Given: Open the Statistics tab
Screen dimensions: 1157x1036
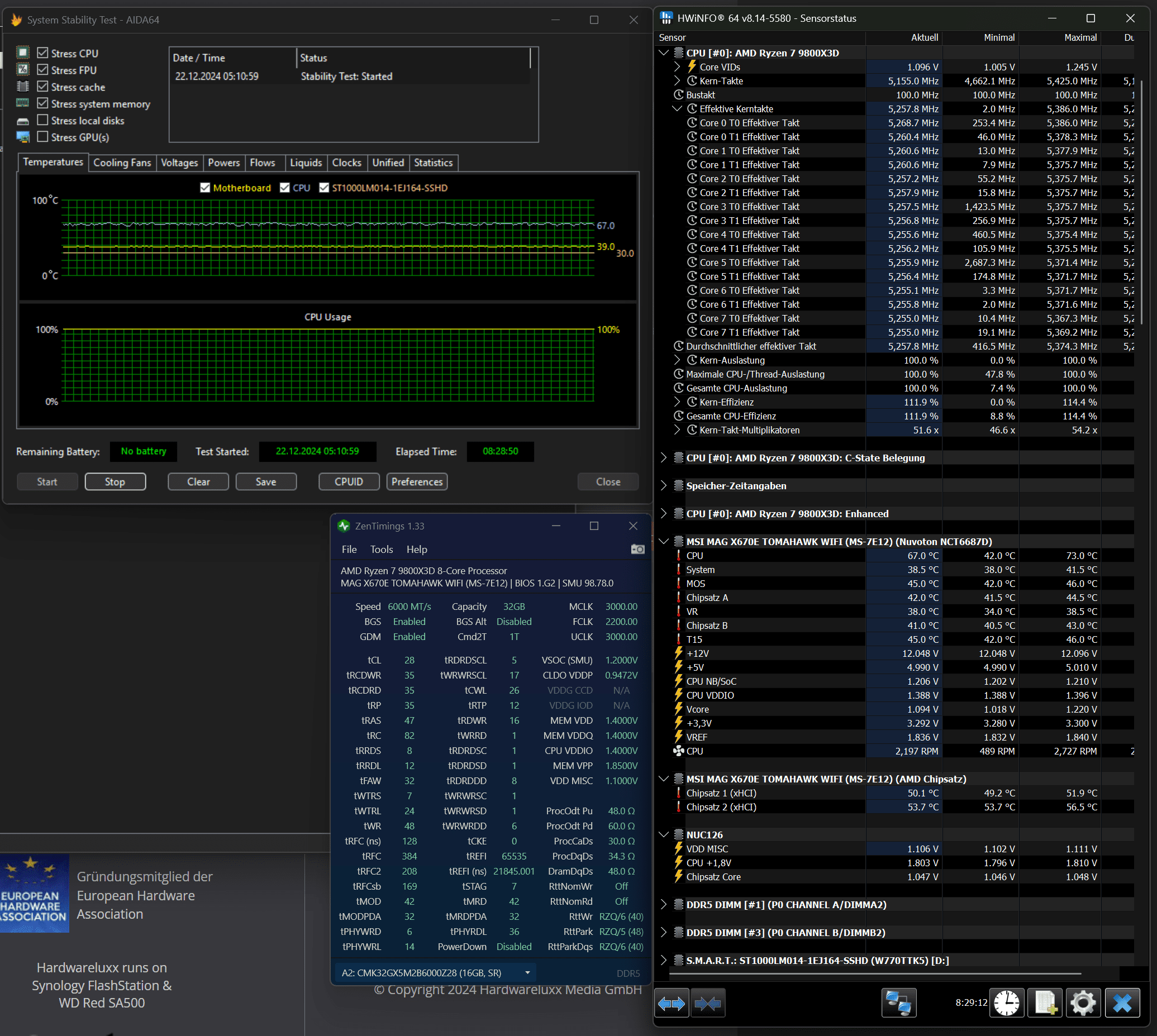Looking at the screenshot, I should click(434, 163).
